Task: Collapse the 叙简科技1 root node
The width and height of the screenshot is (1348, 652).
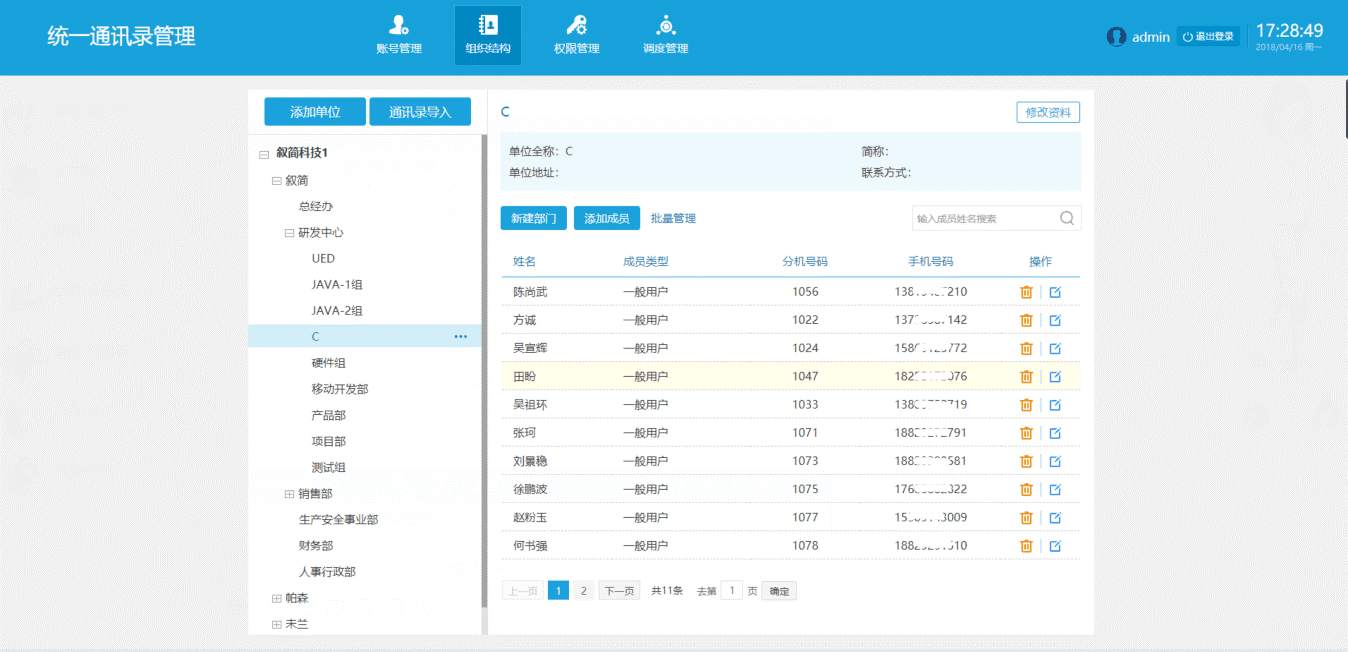Action: click(x=264, y=154)
